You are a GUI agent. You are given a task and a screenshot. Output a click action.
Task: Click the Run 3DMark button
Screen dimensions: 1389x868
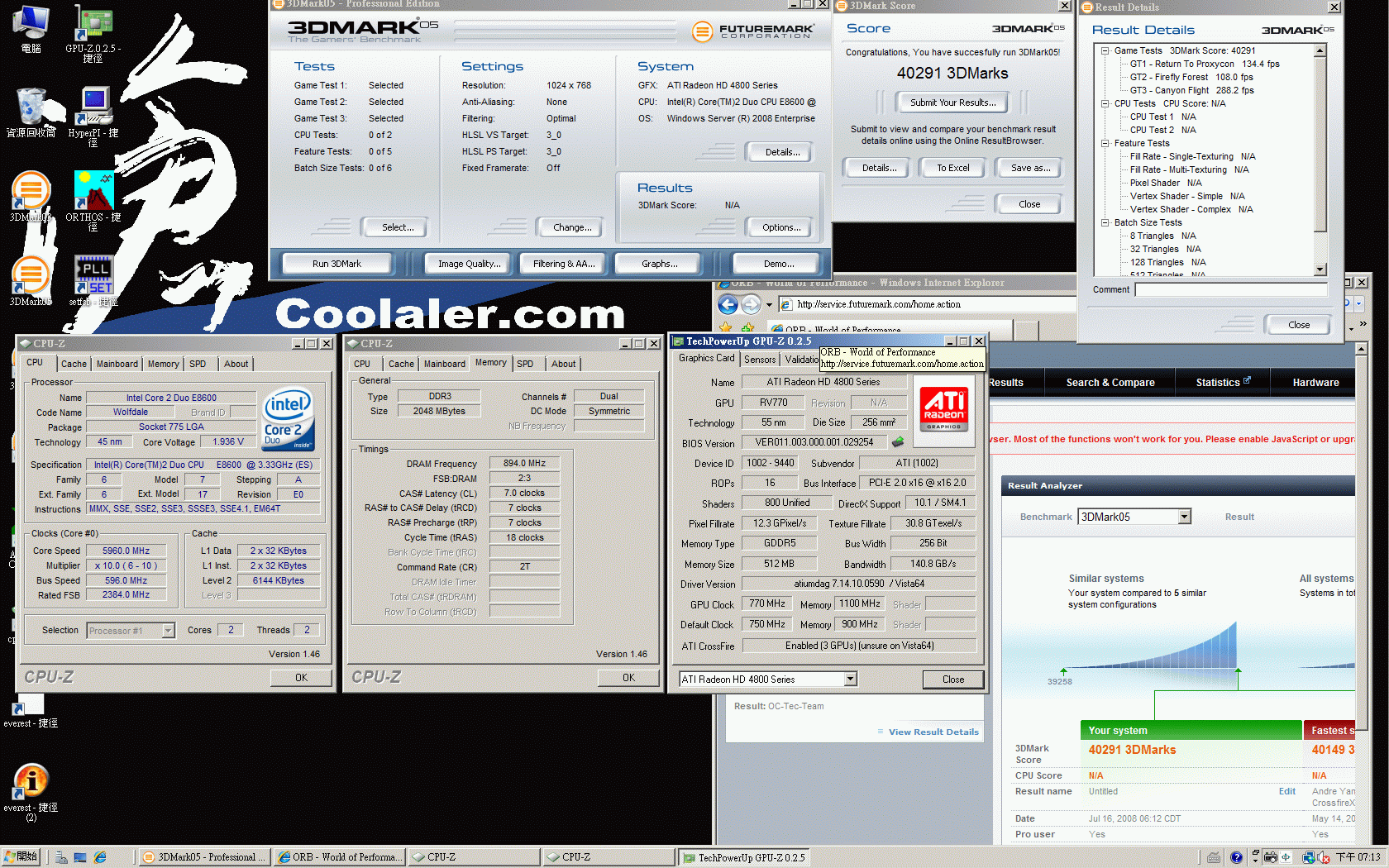point(337,264)
